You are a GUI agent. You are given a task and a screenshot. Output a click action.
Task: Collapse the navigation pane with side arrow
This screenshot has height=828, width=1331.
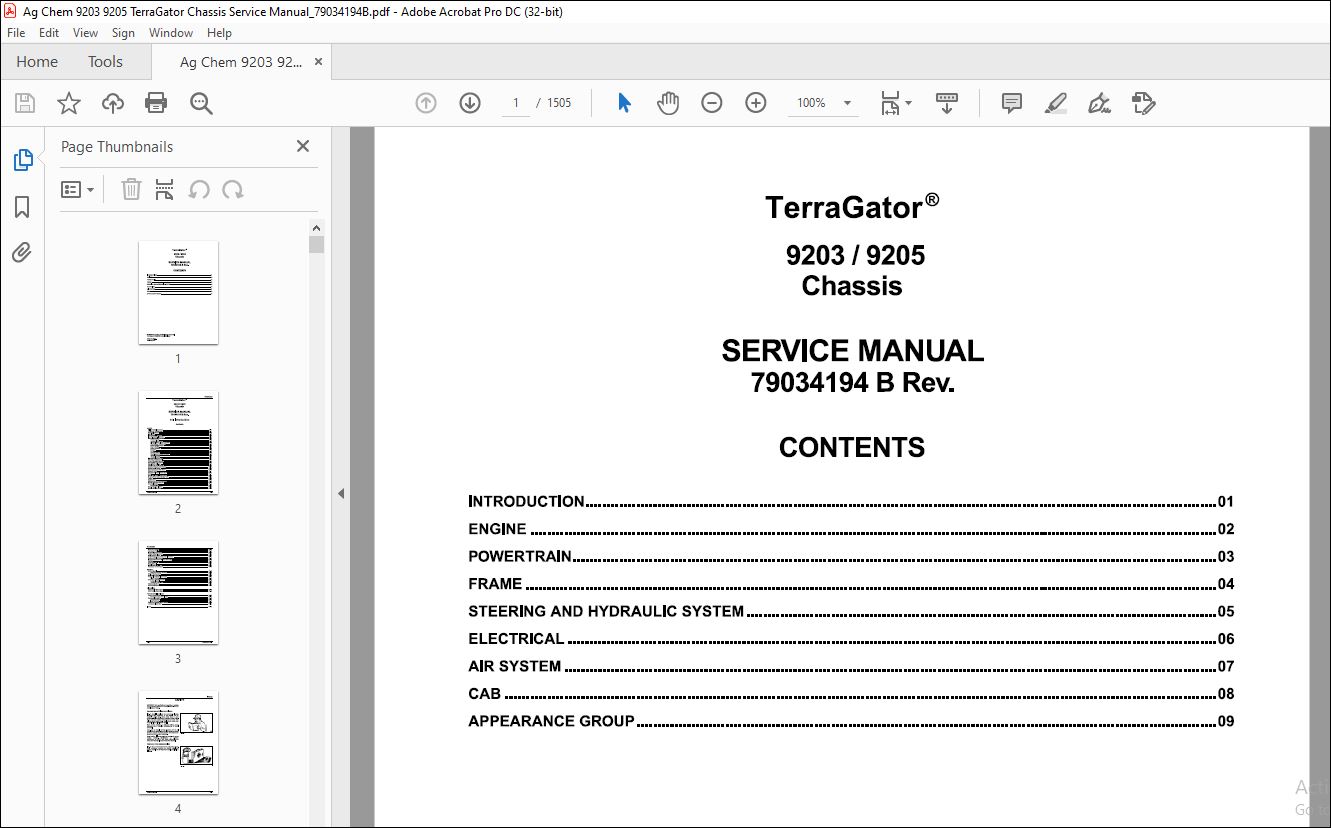341,493
